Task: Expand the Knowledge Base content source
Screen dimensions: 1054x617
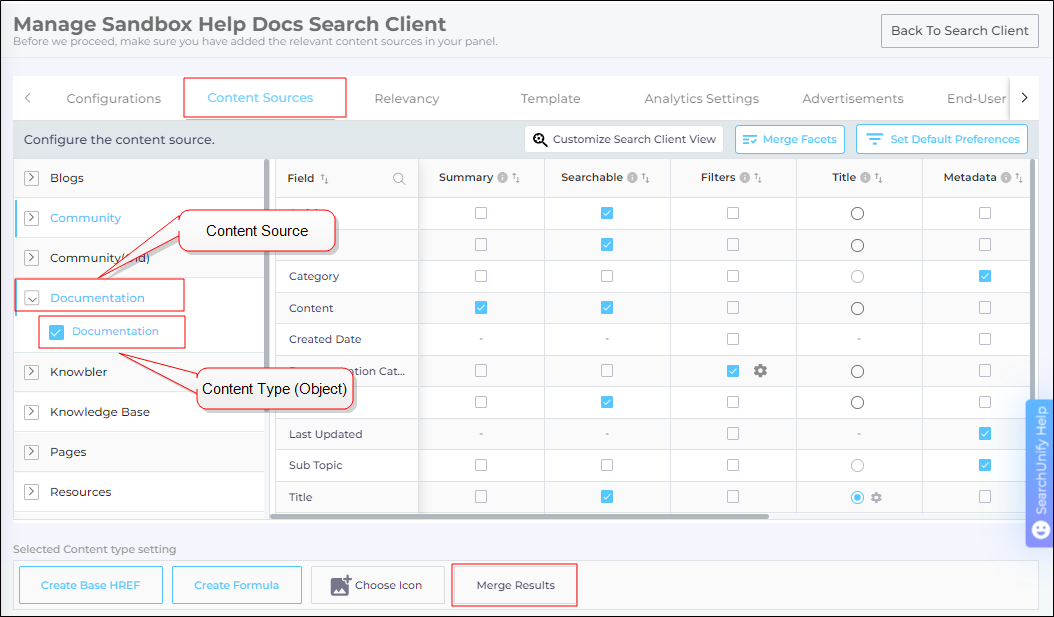Action: point(31,412)
